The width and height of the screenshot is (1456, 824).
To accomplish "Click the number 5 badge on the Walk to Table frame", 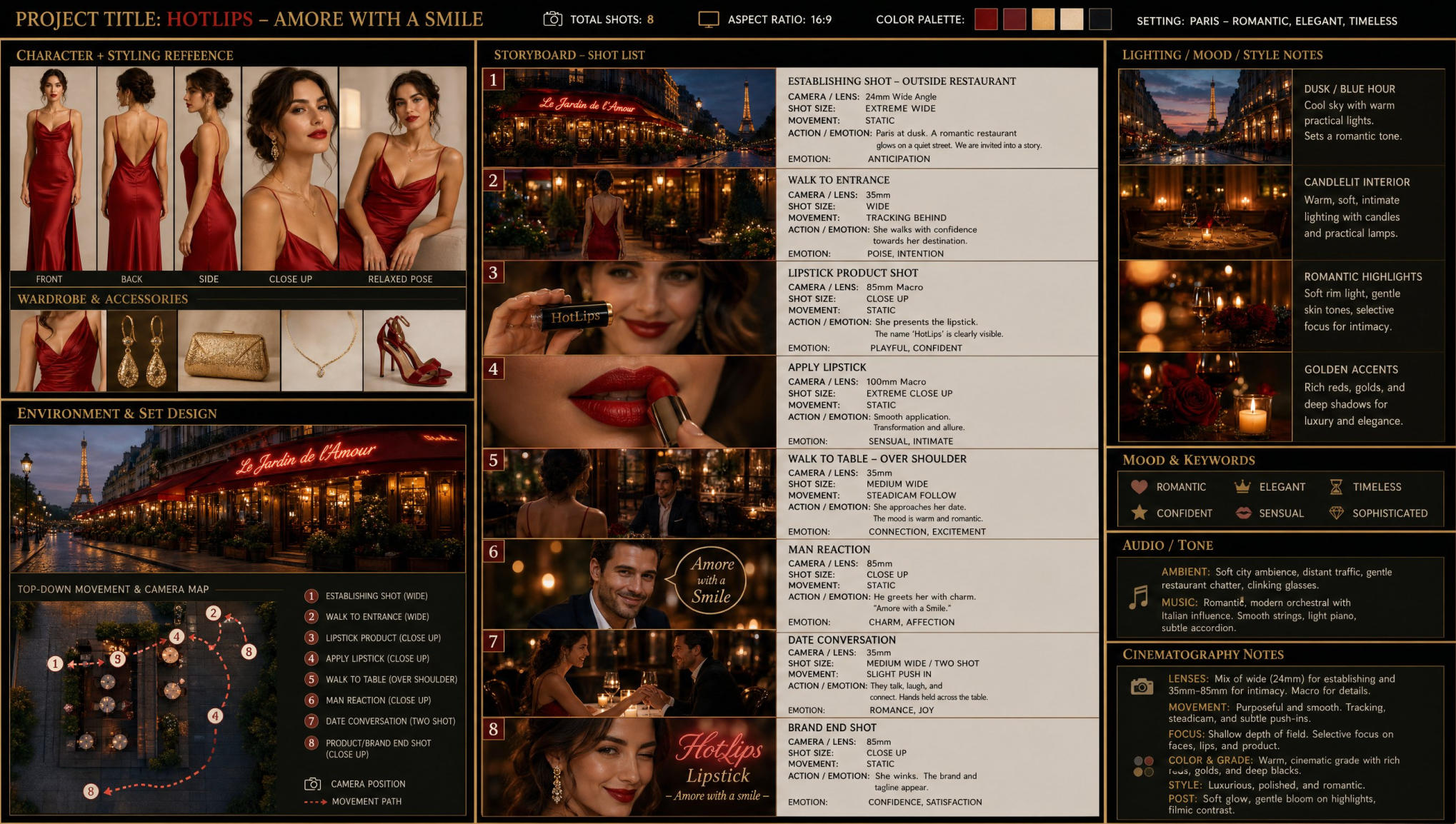I will coord(493,460).
